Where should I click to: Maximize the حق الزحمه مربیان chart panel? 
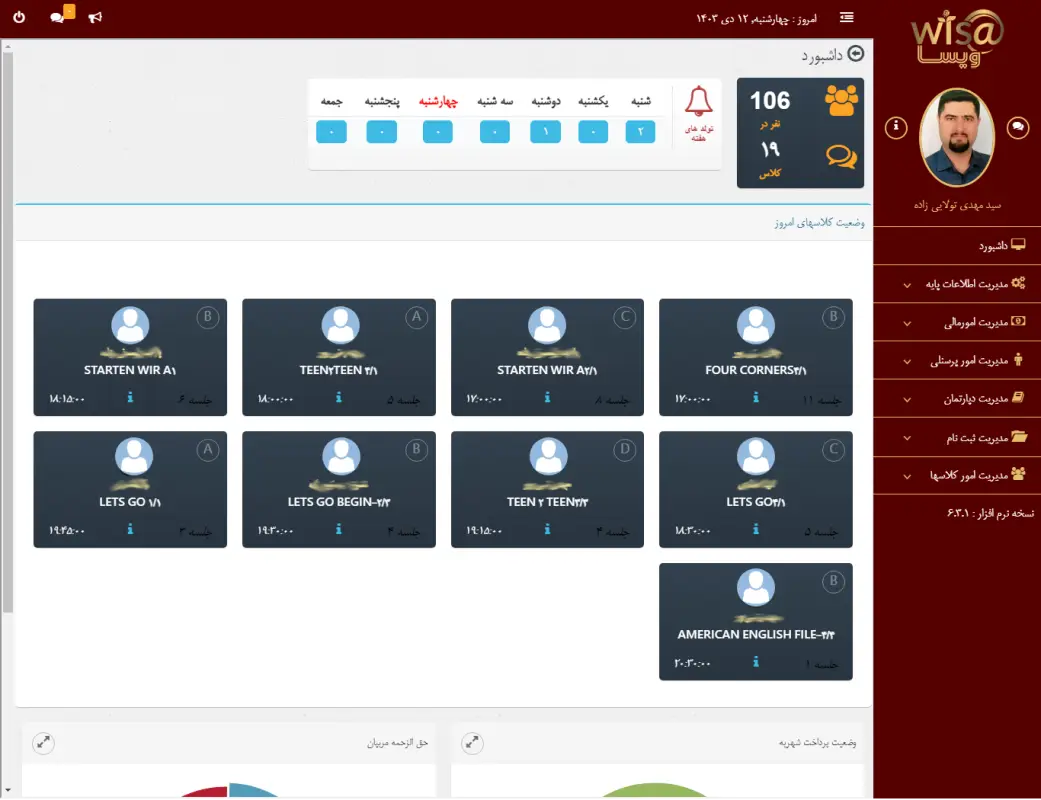[43, 743]
